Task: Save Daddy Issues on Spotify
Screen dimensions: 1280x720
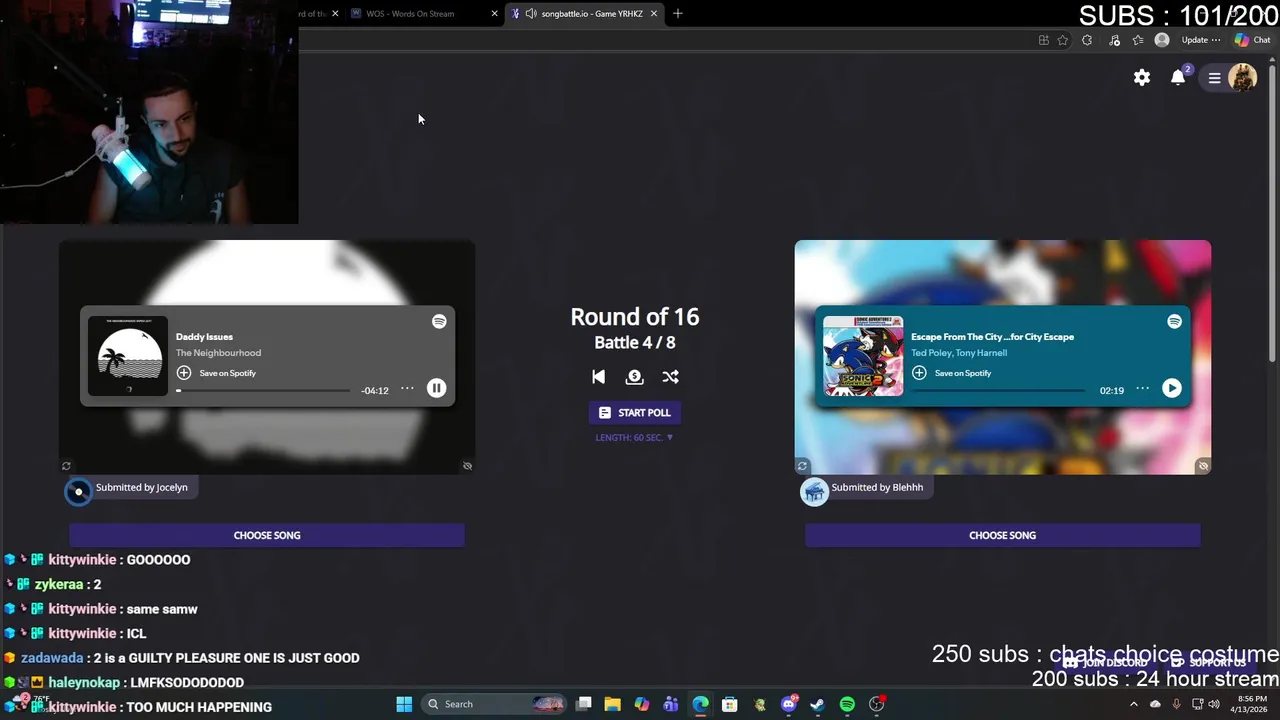Action: tap(216, 373)
